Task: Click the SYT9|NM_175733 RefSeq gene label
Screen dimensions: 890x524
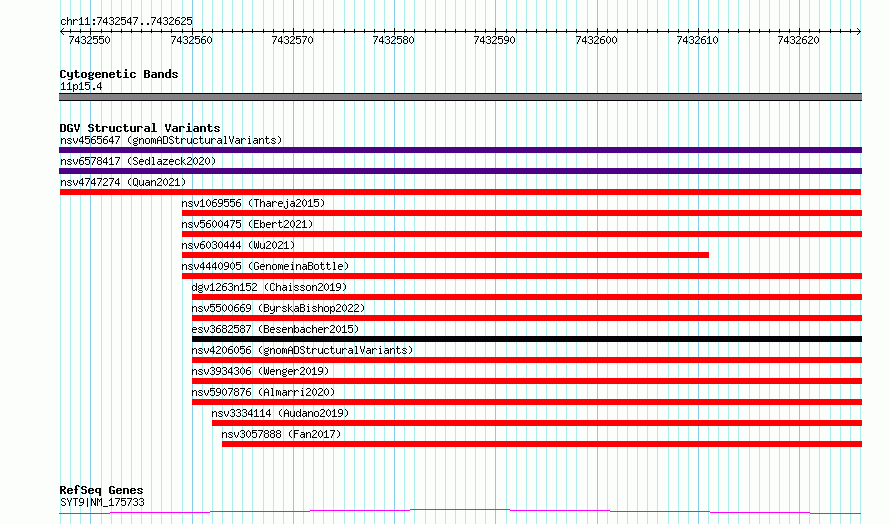Action: click(x=102, y=502)
